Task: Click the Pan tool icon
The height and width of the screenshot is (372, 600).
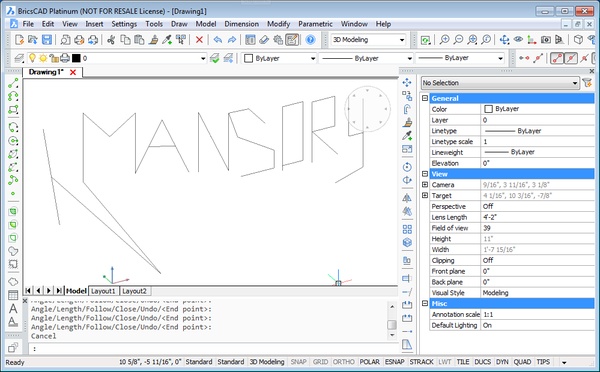Action: (x=504, y=40)
